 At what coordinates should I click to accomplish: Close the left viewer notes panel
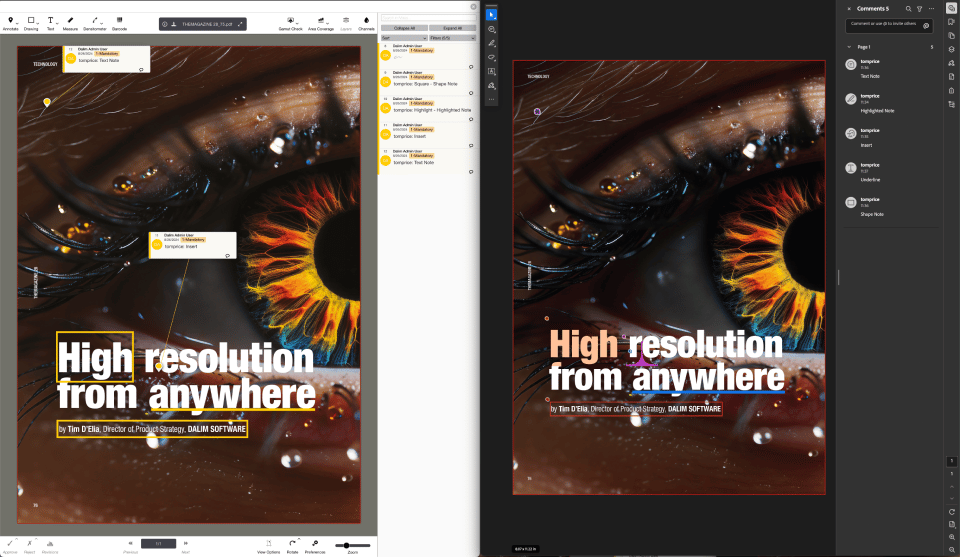(473, 7)
